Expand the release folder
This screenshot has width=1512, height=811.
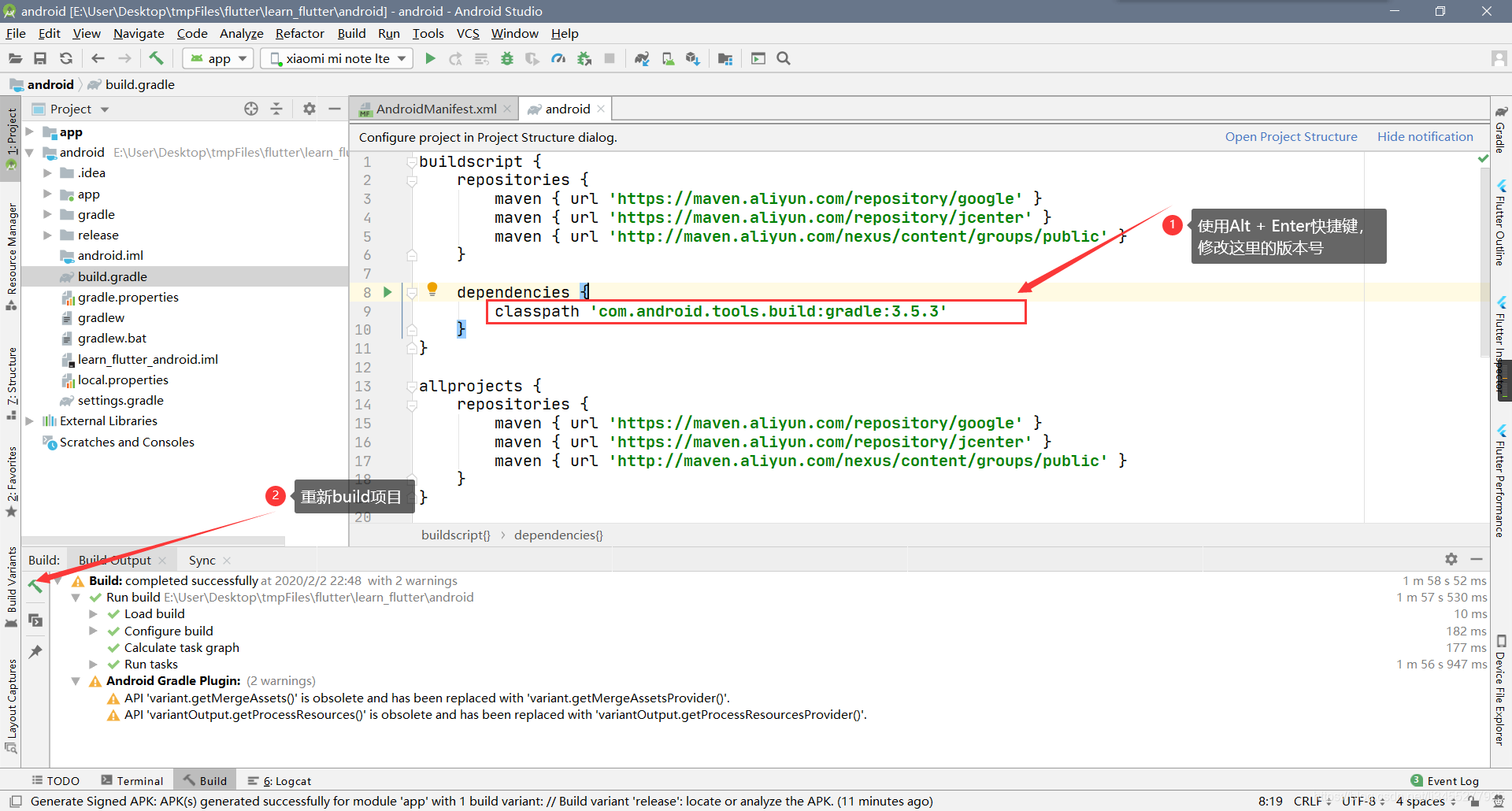pos(47,235)
